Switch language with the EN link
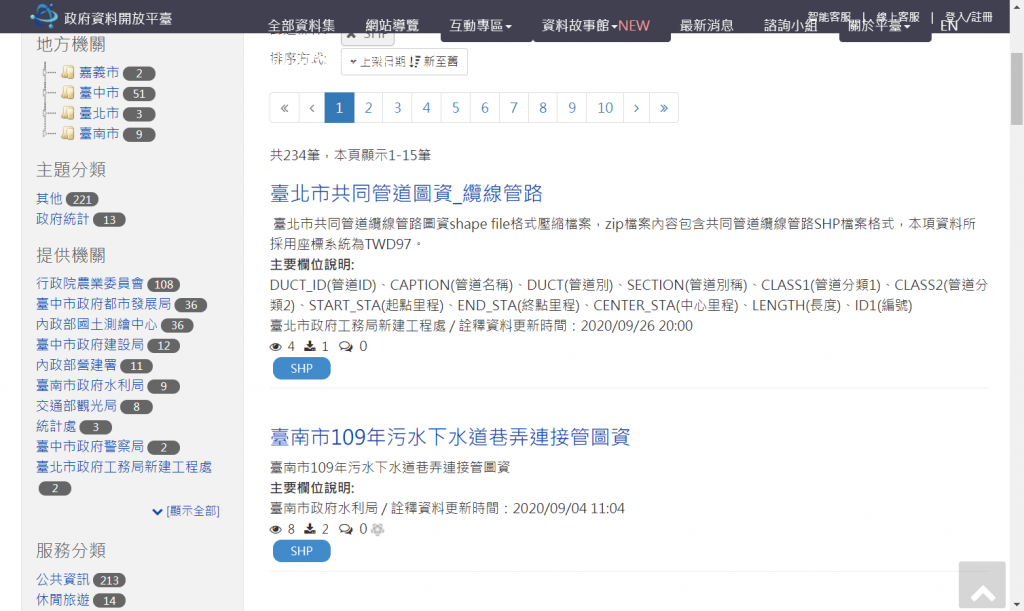The image size is (1024, 611). (949, 25)
